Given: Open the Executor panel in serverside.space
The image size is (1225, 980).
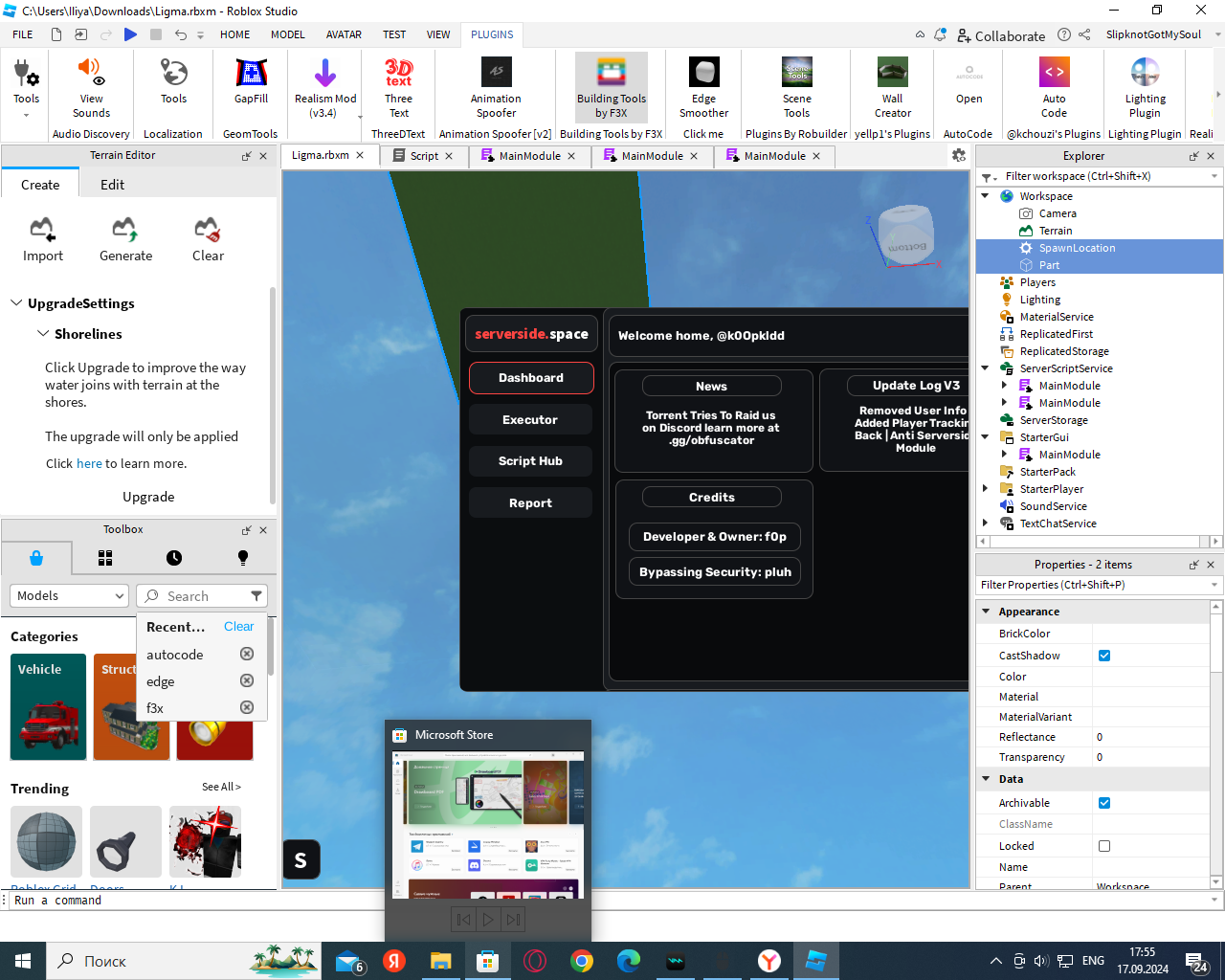Looking at the screenshot, I should click(530, 419).
